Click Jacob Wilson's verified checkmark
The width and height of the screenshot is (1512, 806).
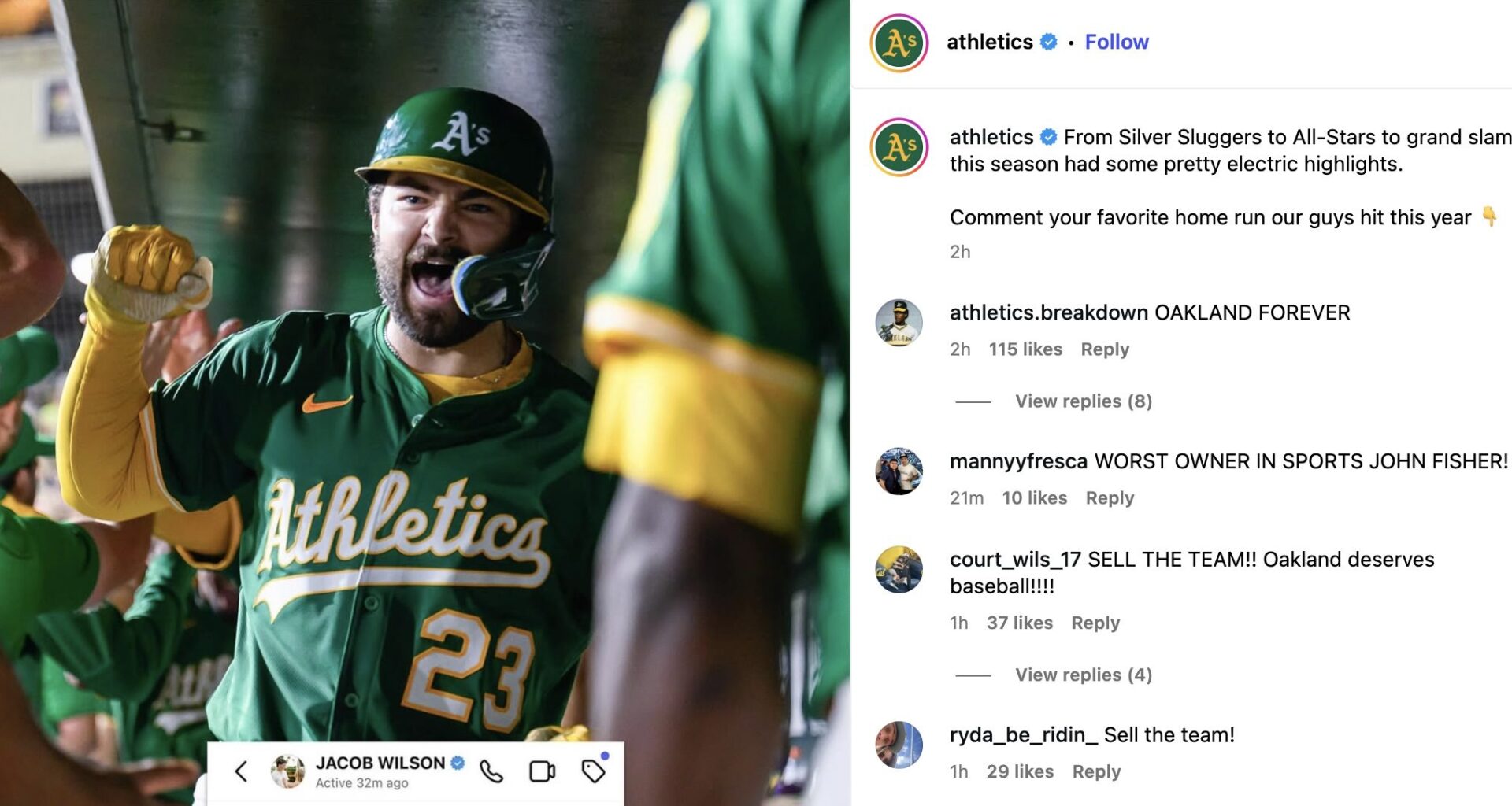coord(457,762)
